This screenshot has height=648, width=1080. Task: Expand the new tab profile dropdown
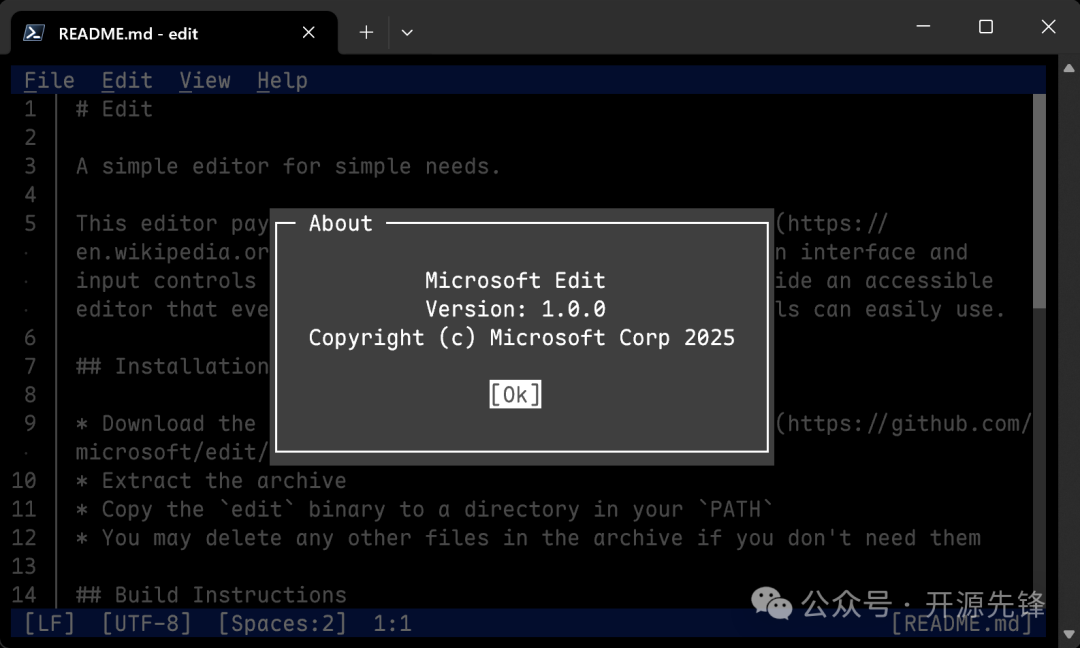(407, 32)
